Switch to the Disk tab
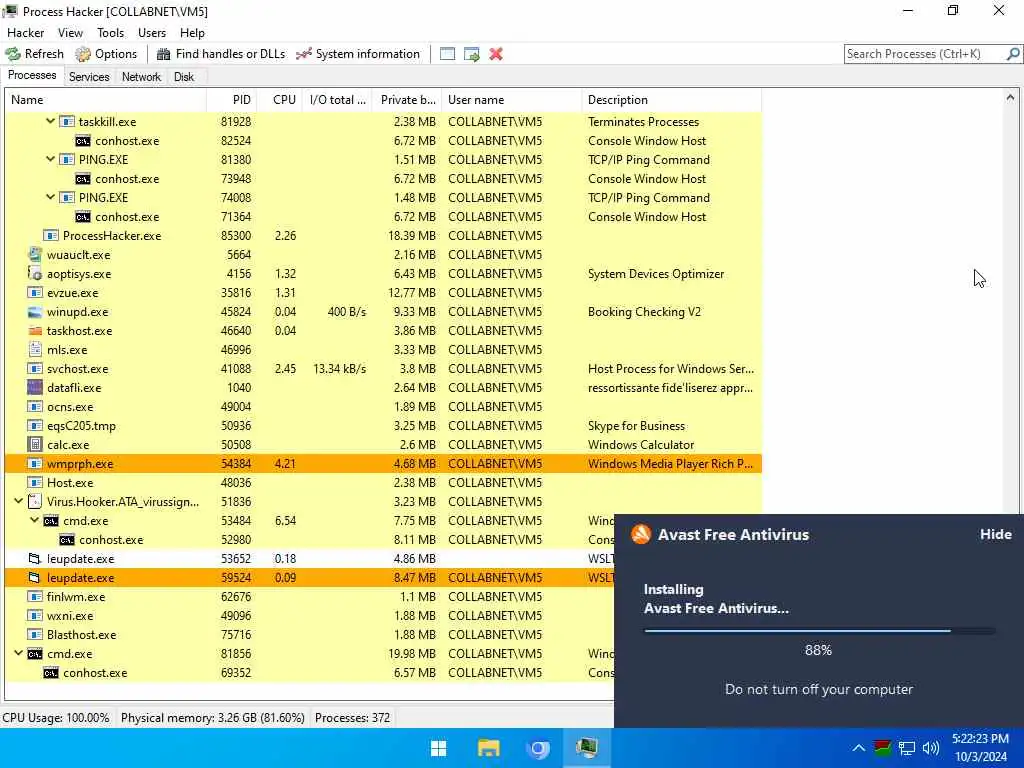Viewport: 1024px width, 768px height. 184,77
